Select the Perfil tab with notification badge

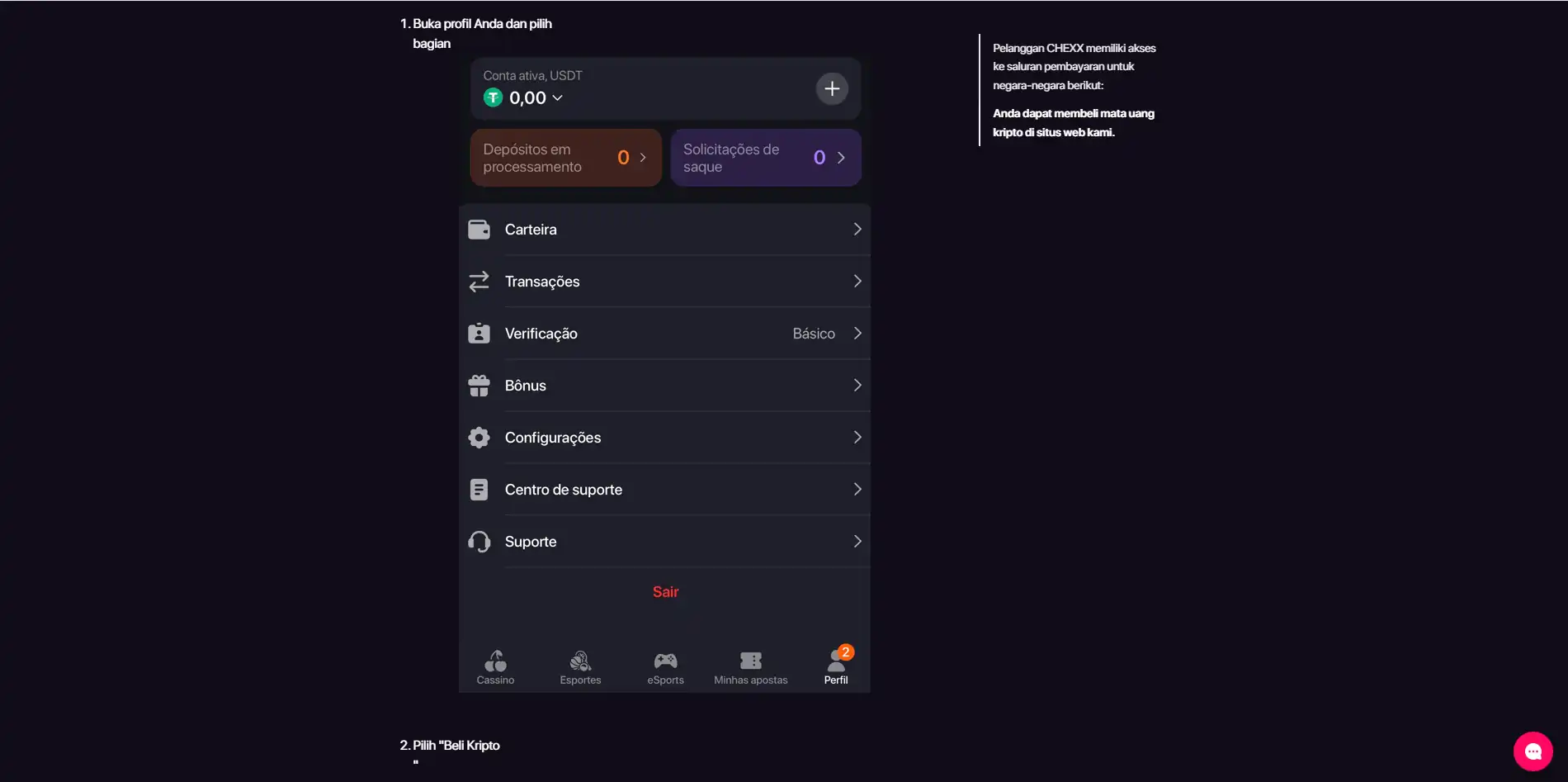(836, 666)
